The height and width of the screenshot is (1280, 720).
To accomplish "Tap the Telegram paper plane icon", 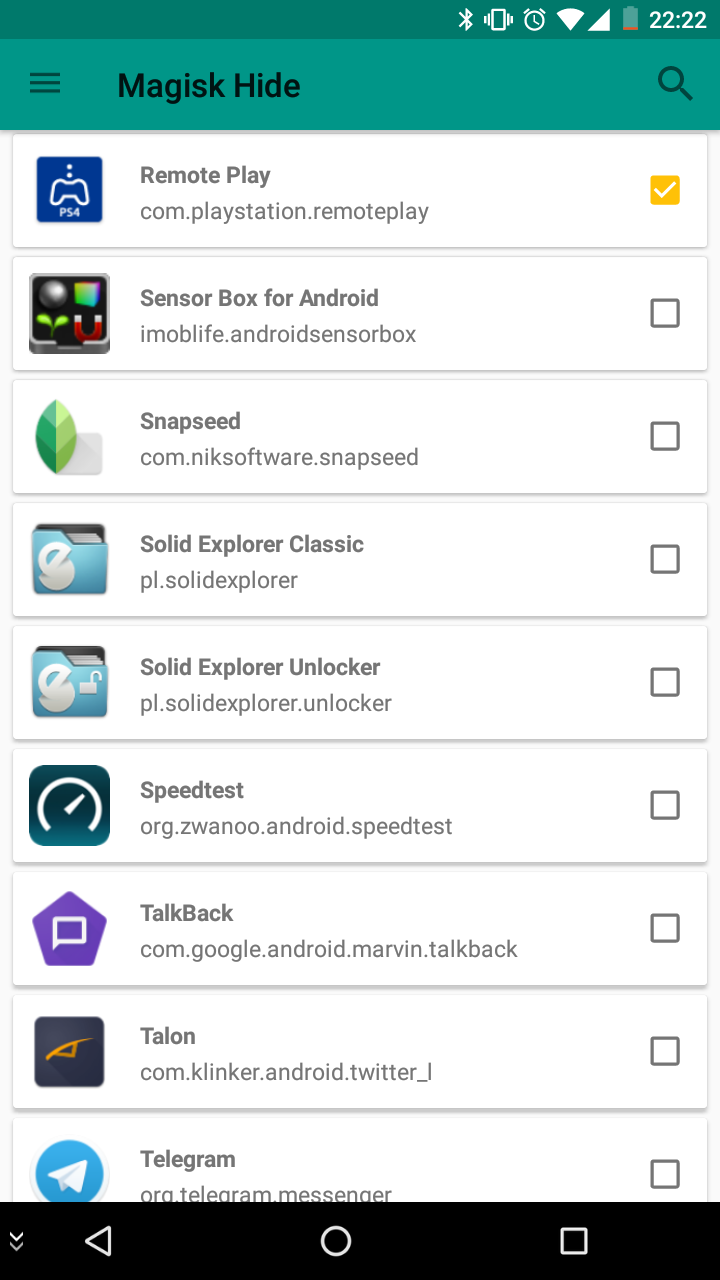I will [70, 1171].
